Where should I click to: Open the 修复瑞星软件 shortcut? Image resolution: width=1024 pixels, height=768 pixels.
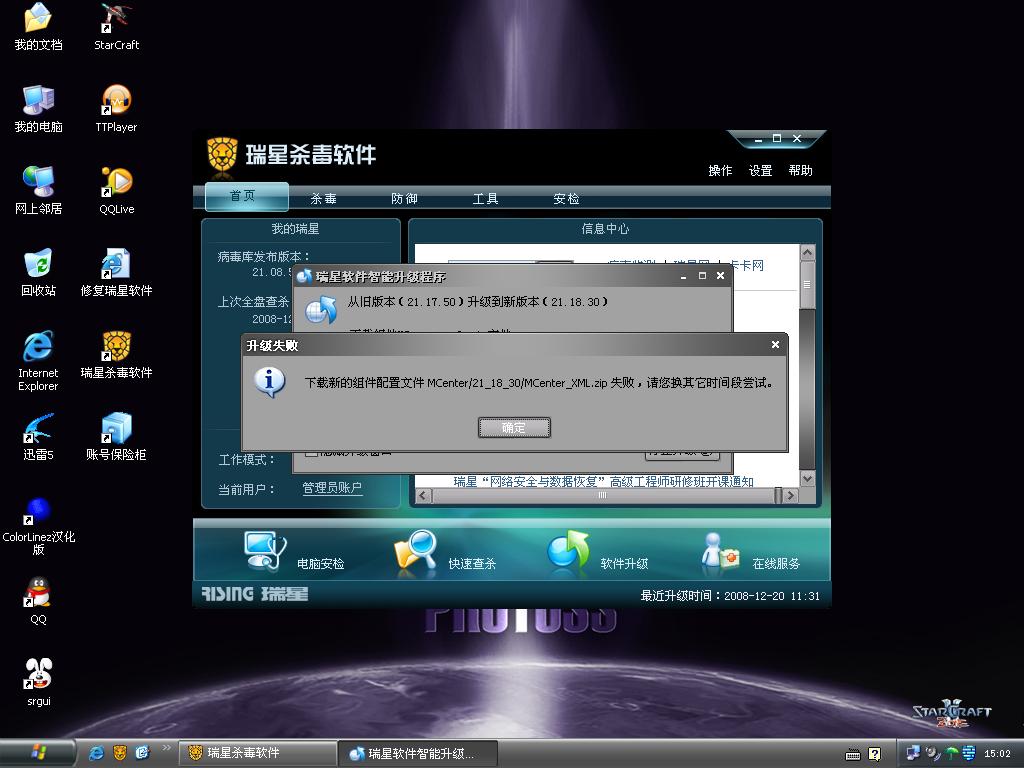pos(116,272)
